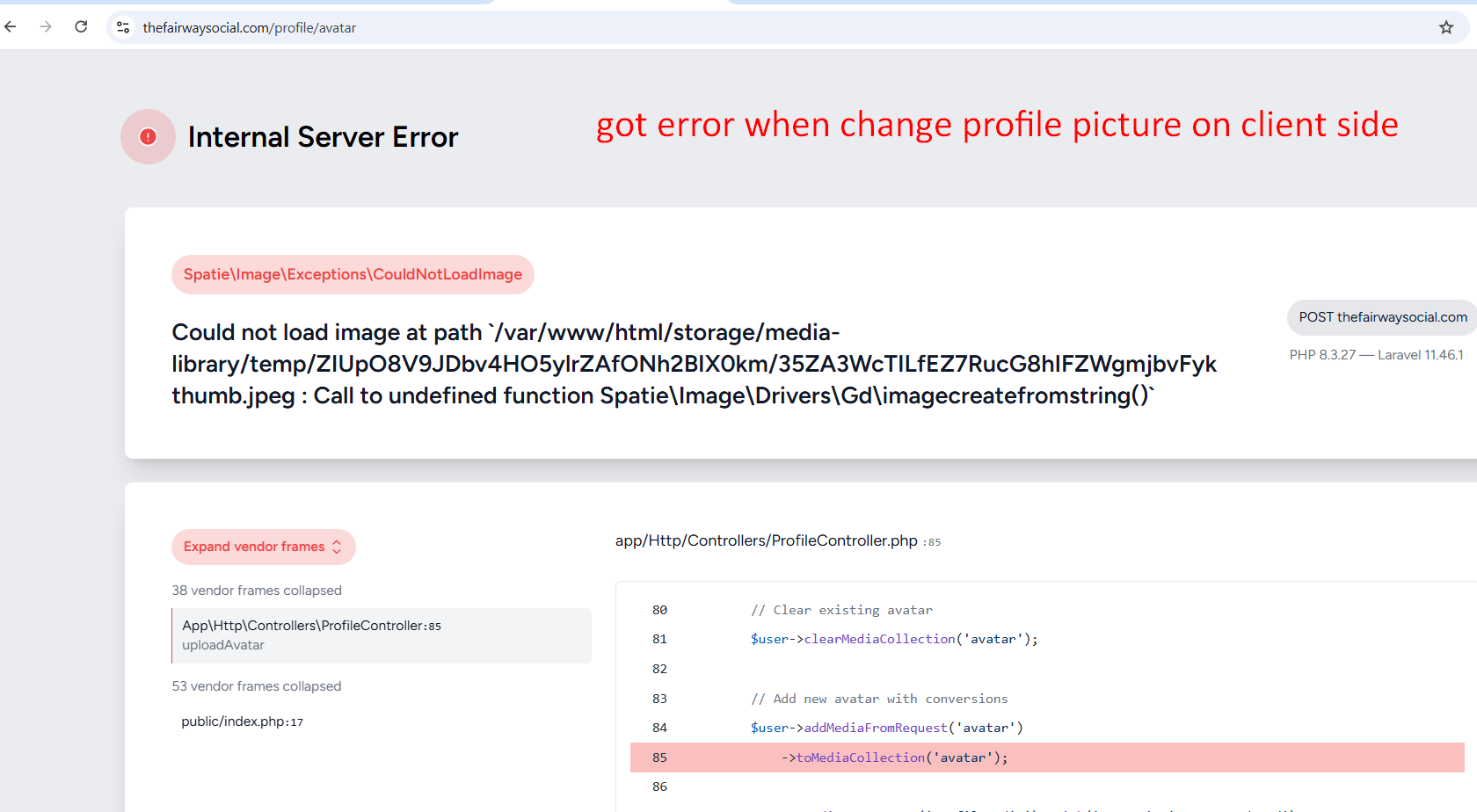Screen dimensions: 1477x812
Task: Click the up-down chevron in Expand vendor frames
Action: click(337, 547)
